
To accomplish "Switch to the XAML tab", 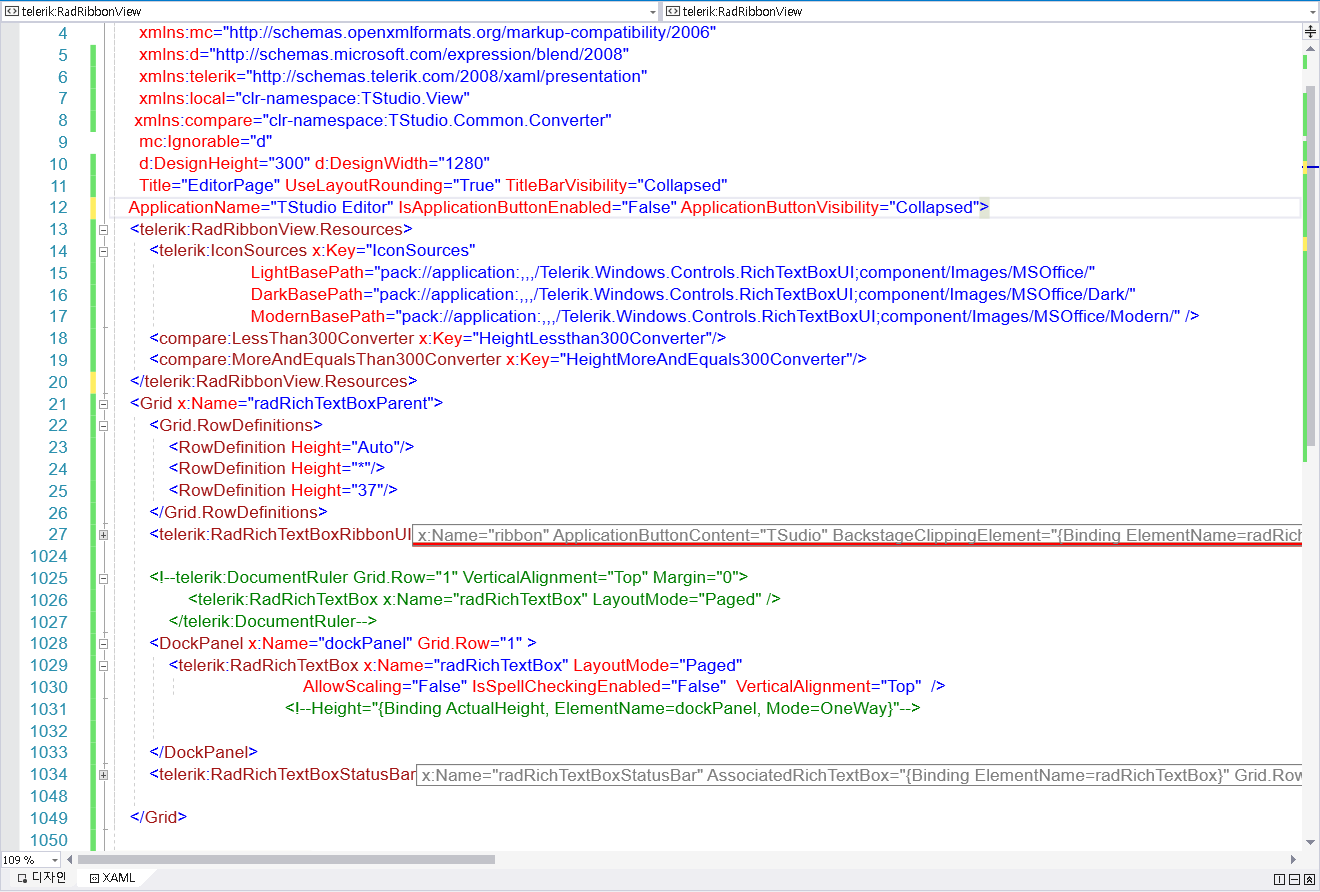I will (112, 878).
